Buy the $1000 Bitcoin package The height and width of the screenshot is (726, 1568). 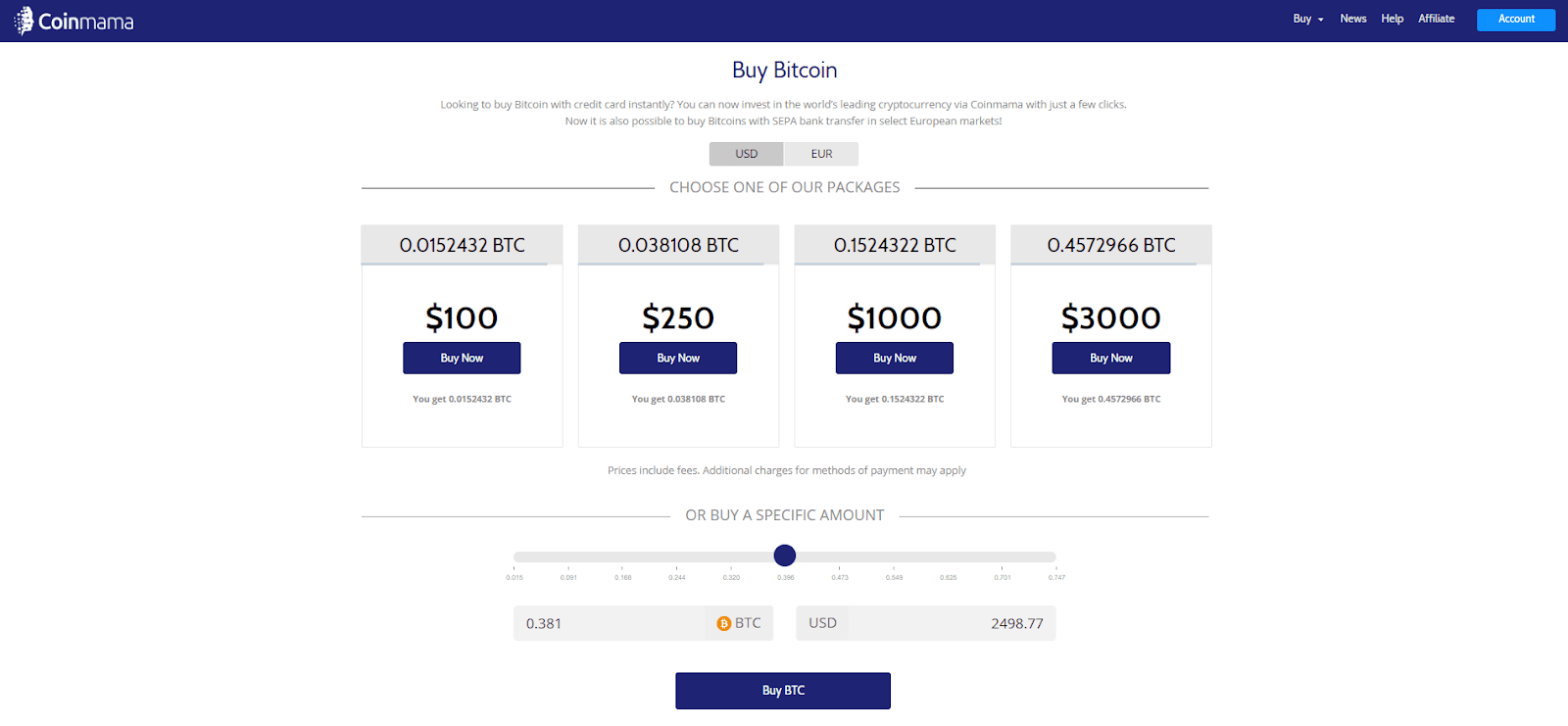click(895, 358)
